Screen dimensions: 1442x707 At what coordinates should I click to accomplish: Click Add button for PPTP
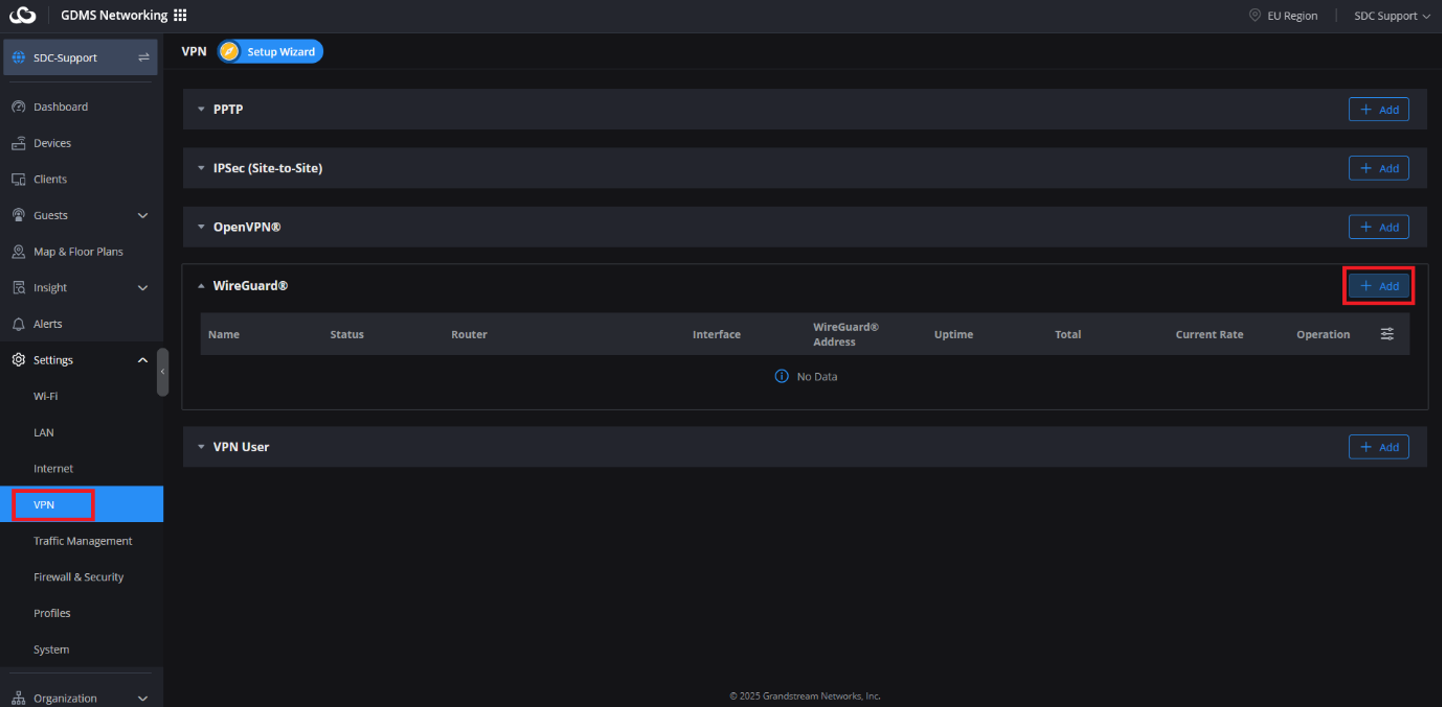(x=1379, y=109)
